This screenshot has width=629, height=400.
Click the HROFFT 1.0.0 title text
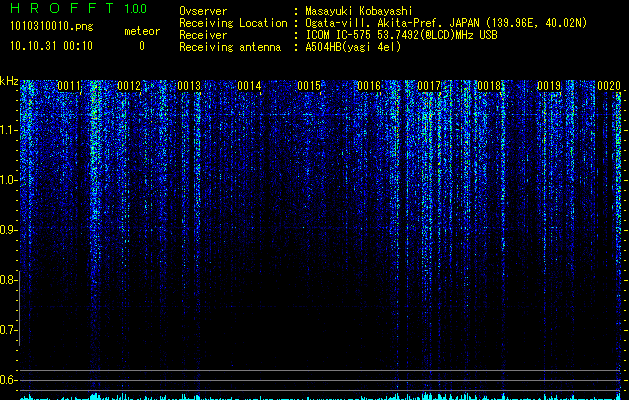coord(79,8)
